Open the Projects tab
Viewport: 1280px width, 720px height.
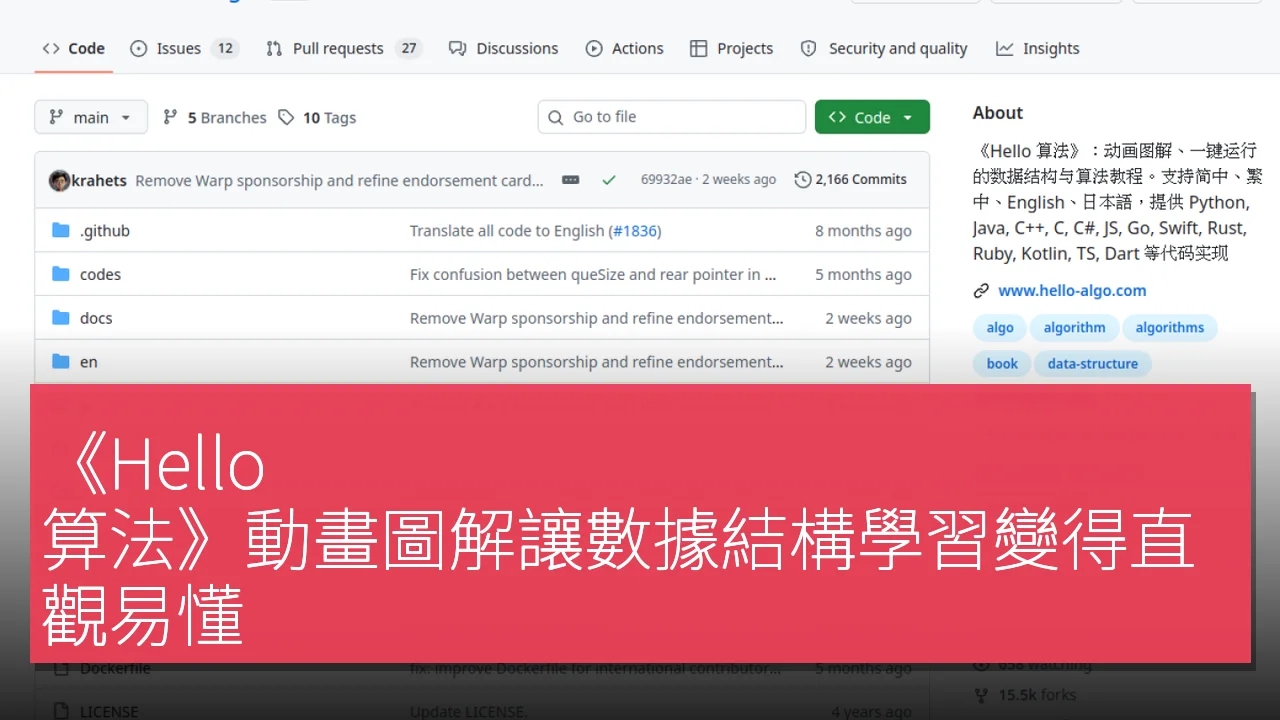coord(732,48)
